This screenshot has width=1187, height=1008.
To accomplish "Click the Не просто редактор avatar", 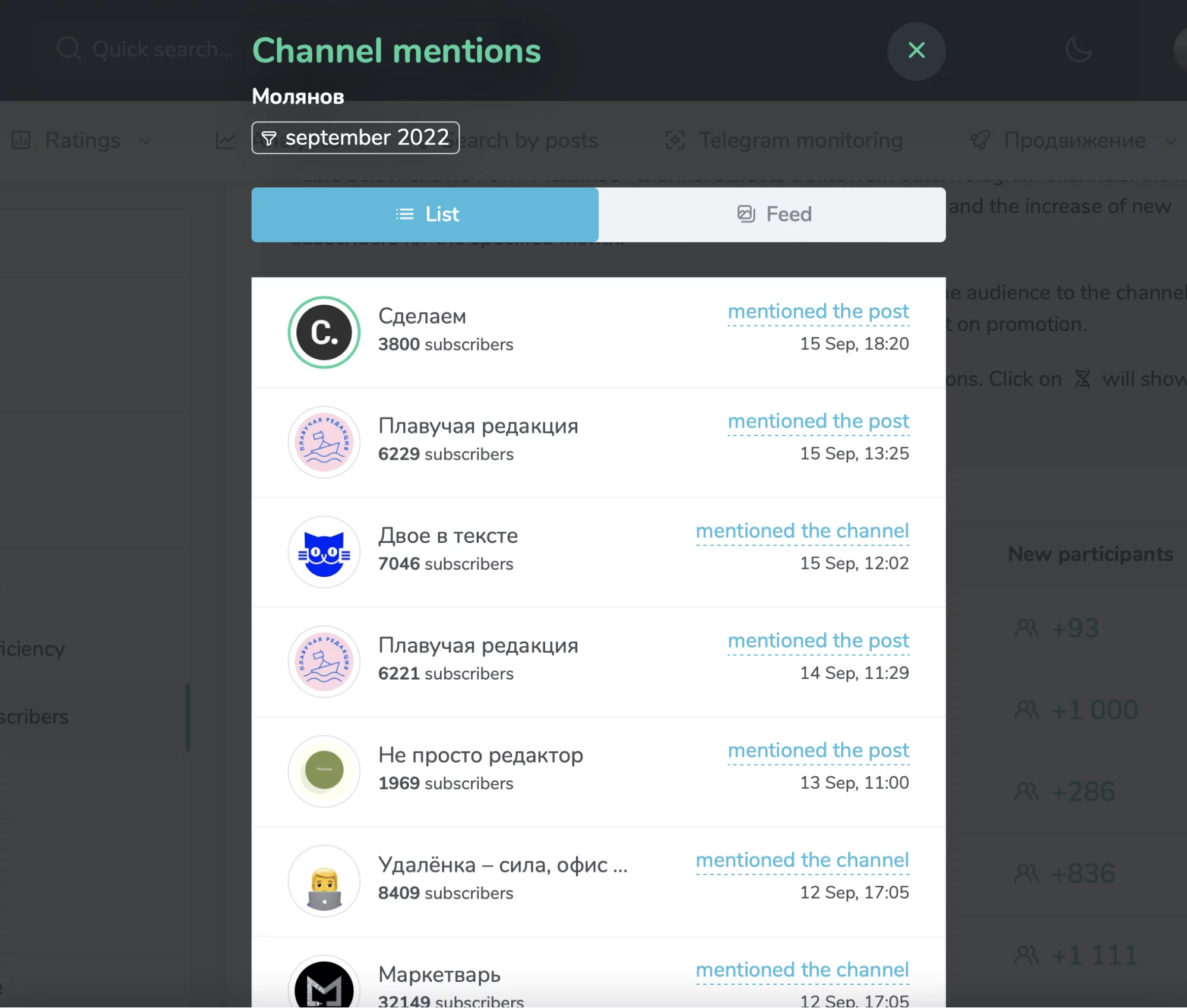I will [324, 772].
